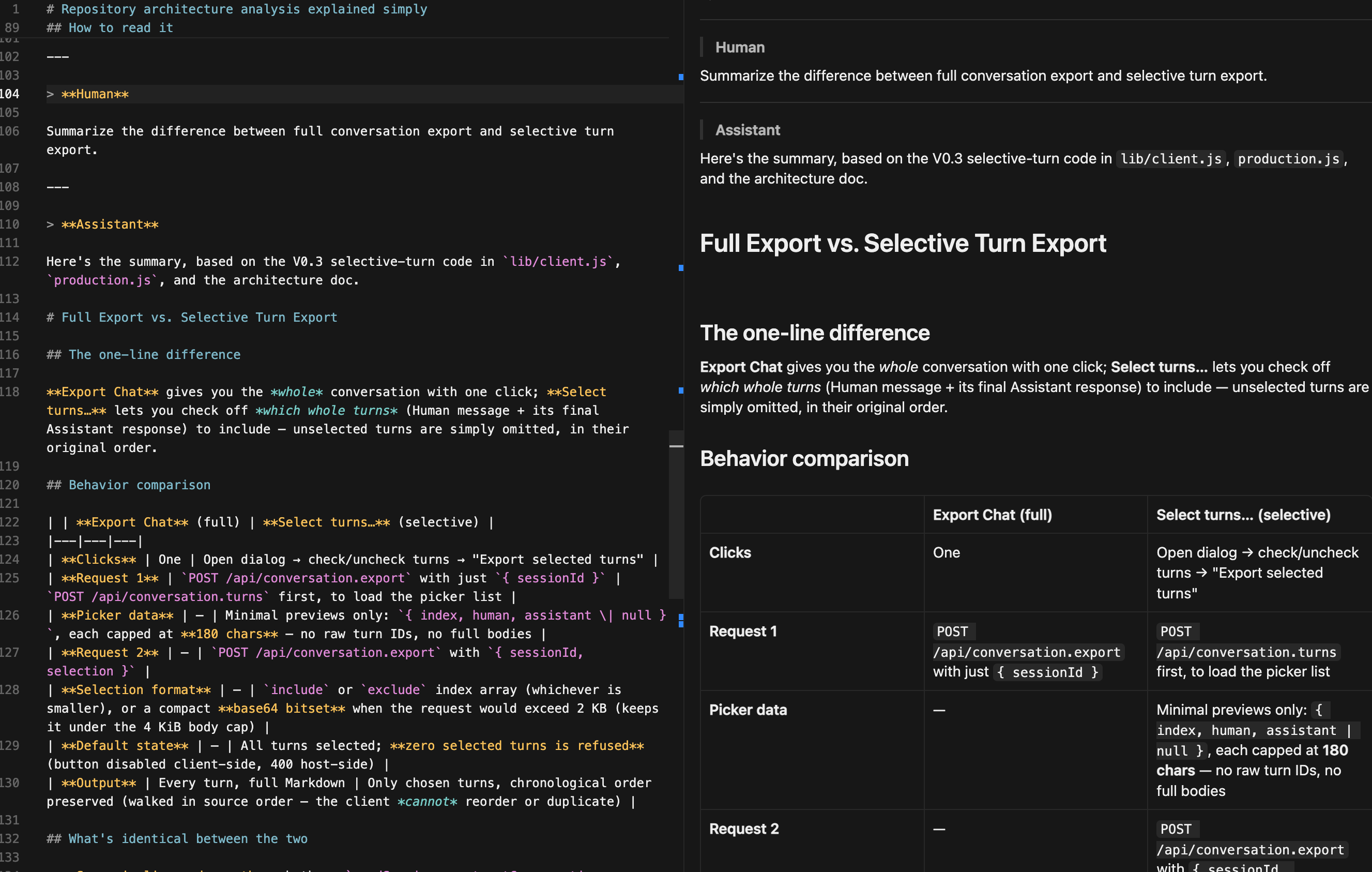Click '**Clicks**' in the editor table row
The image size is (1372, 872).
[x=99, y=560]
